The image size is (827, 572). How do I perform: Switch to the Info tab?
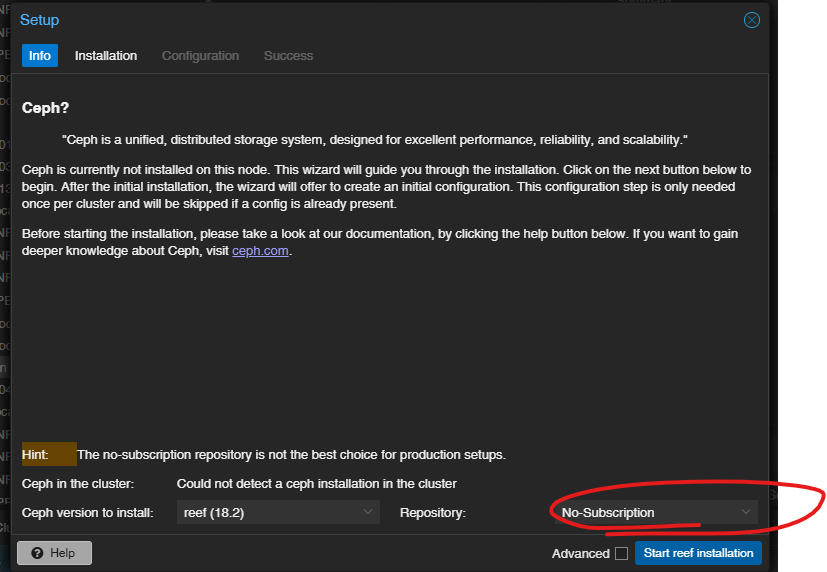coord(40,56)
